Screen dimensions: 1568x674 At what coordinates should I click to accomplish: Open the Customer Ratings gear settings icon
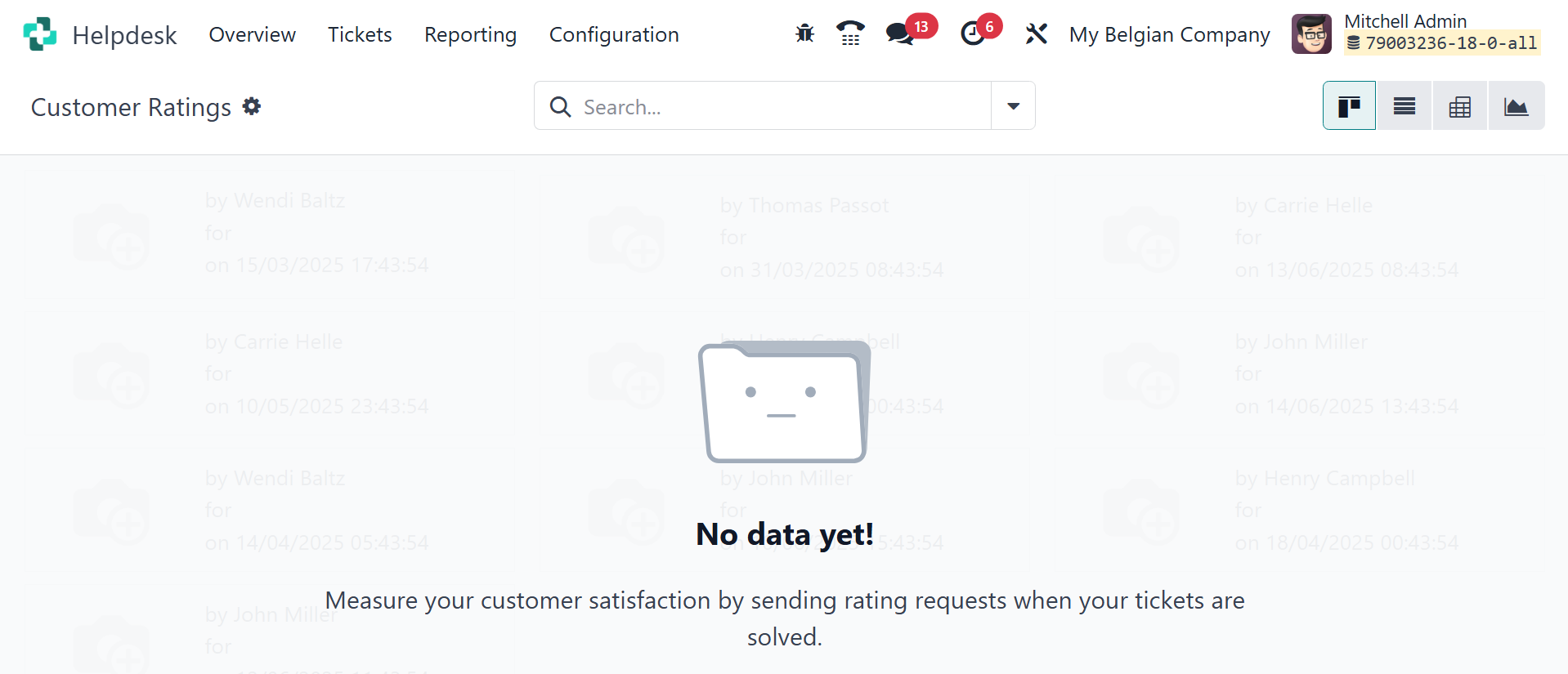(252, 106)
